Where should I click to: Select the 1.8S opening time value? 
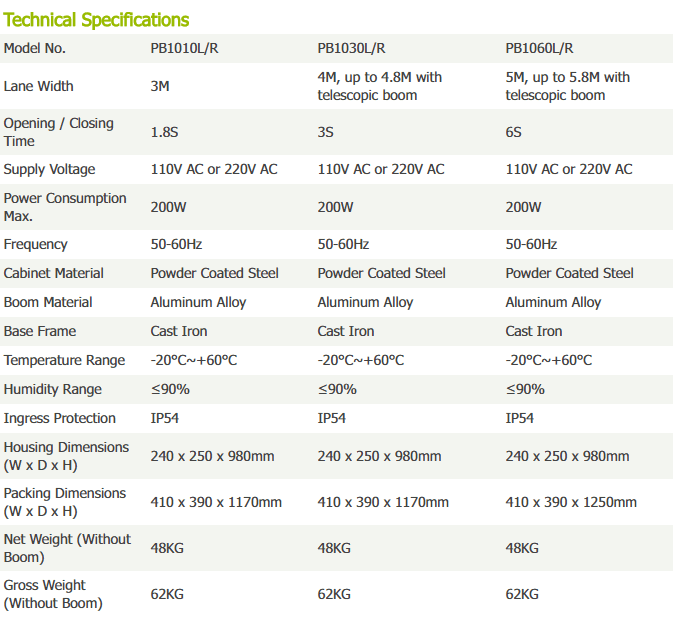pyautogui.click(x=166, y=132)
